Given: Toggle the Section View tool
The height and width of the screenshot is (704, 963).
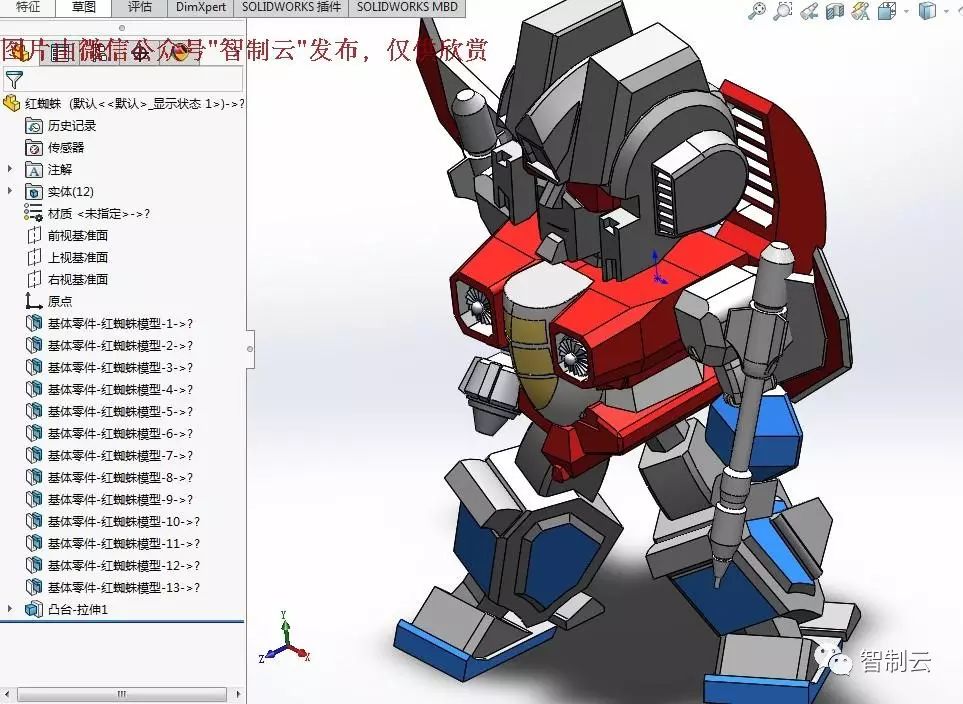Looking at the screenshot, I should [835, 10].
